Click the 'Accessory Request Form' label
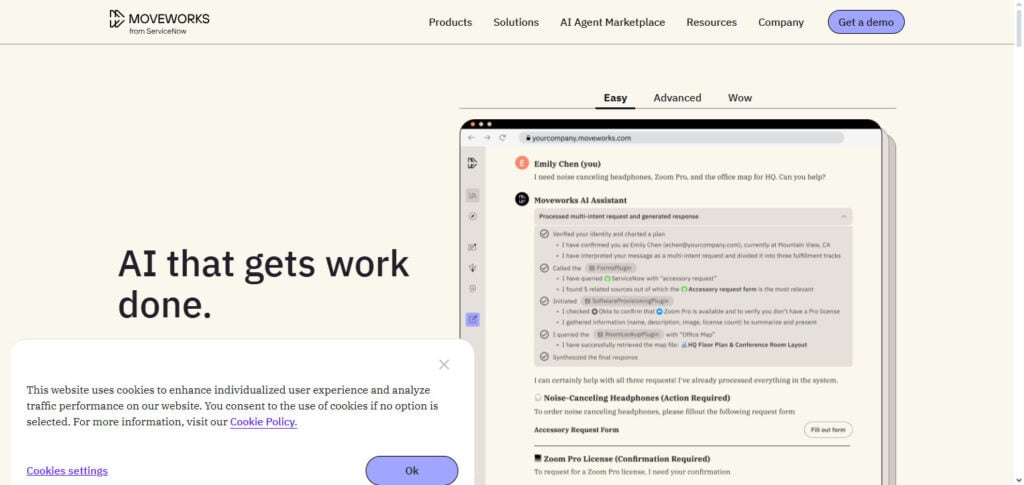Screen dimensions: 1024x485 point(576,430)
